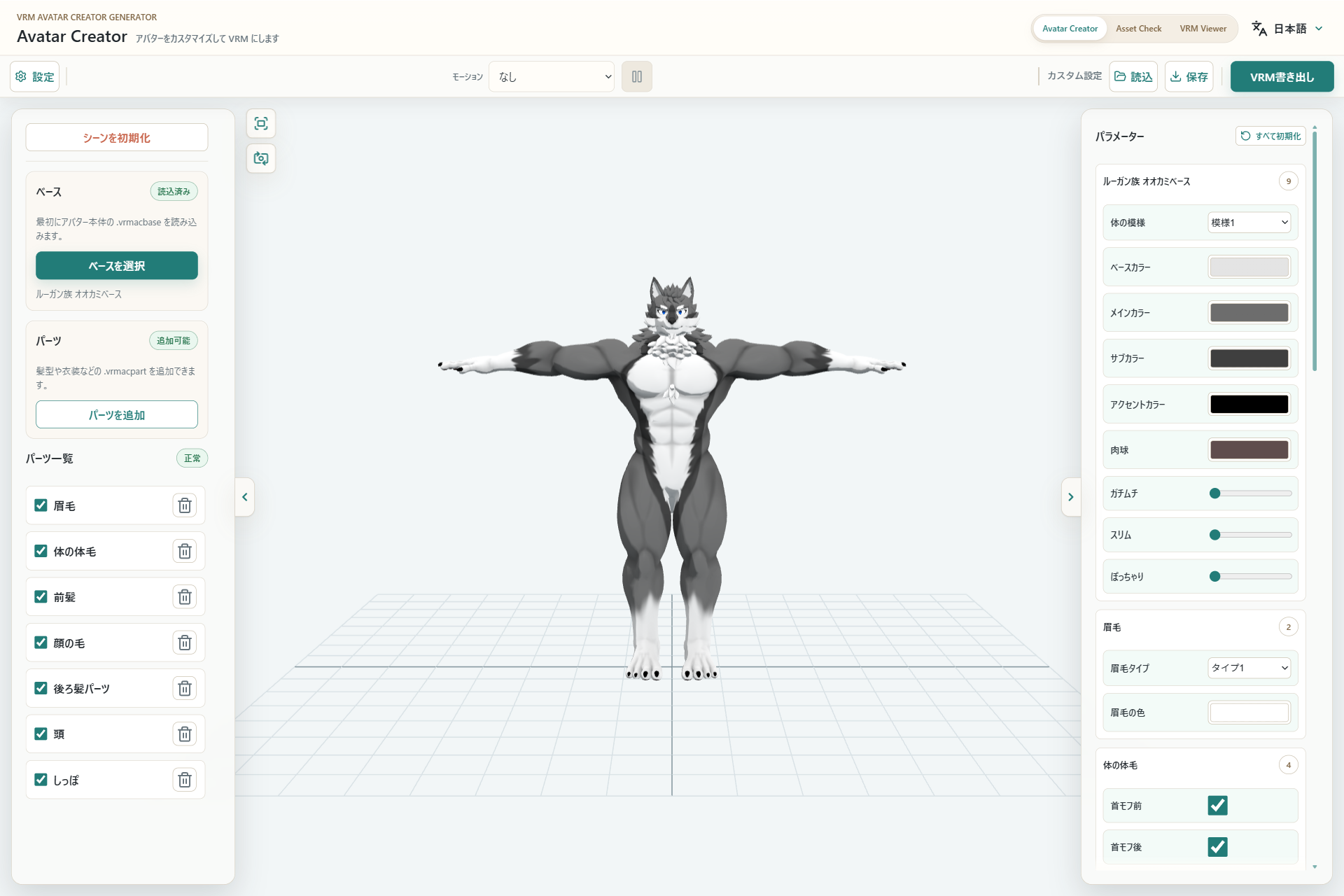
Task: Click the すべて初期化 reset button
Action: pyautogui.click(x=1270, y=136)
